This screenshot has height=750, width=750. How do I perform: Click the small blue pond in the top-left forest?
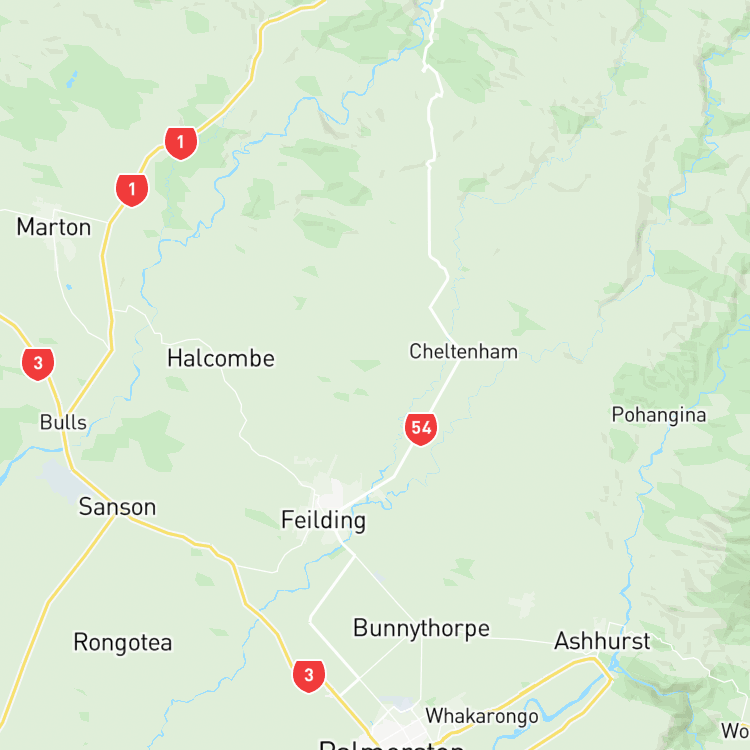[71, 79]
